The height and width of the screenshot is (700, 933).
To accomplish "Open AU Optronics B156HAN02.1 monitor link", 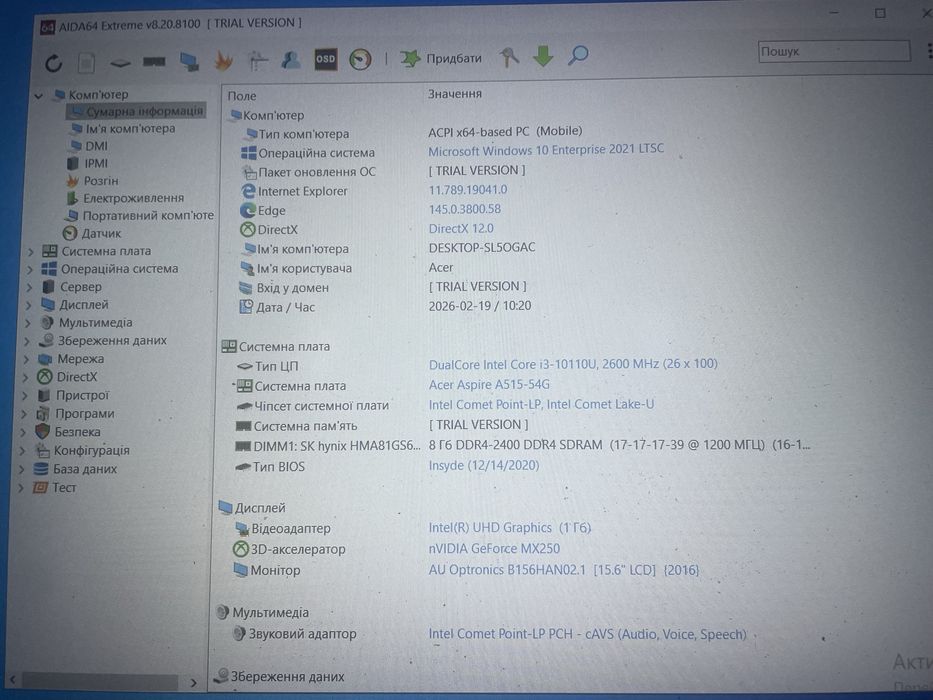I will 563,570.
